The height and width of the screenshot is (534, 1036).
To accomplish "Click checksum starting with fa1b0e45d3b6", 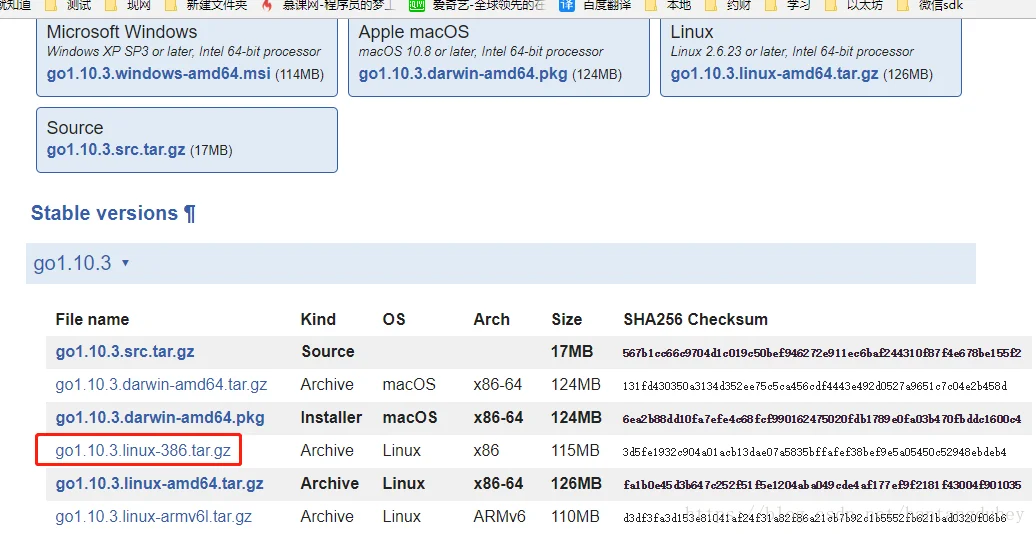I will click(x=822, y=485).
